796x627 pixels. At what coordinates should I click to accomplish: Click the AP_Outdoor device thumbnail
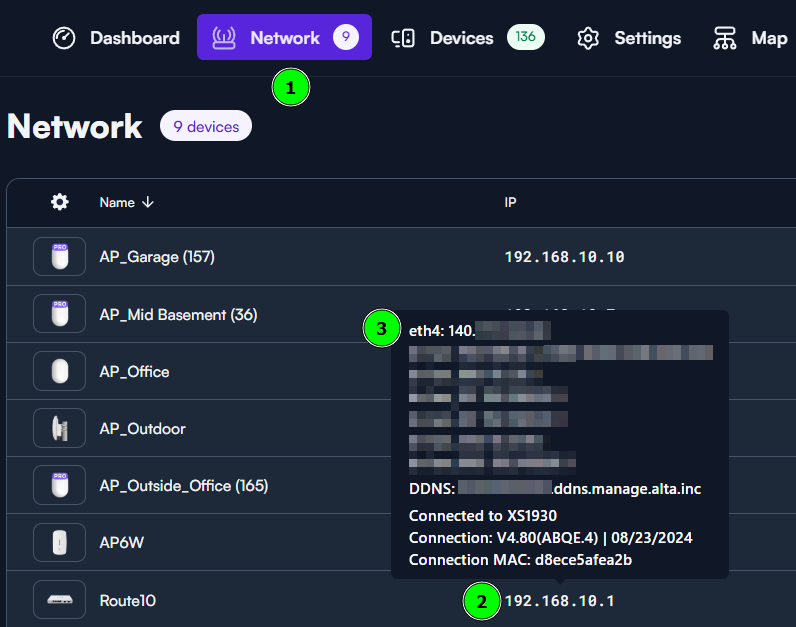coord(59,428)
